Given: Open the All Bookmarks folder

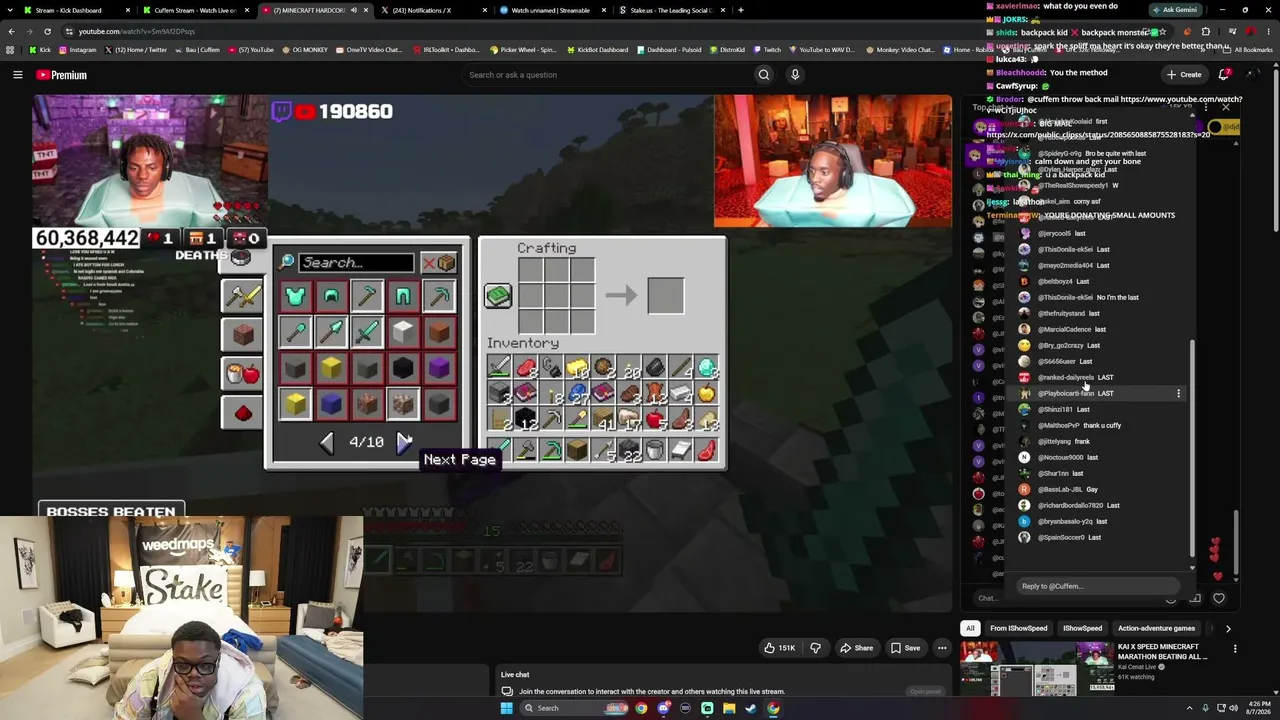Looking at the screenshot, I should 1248,50.
